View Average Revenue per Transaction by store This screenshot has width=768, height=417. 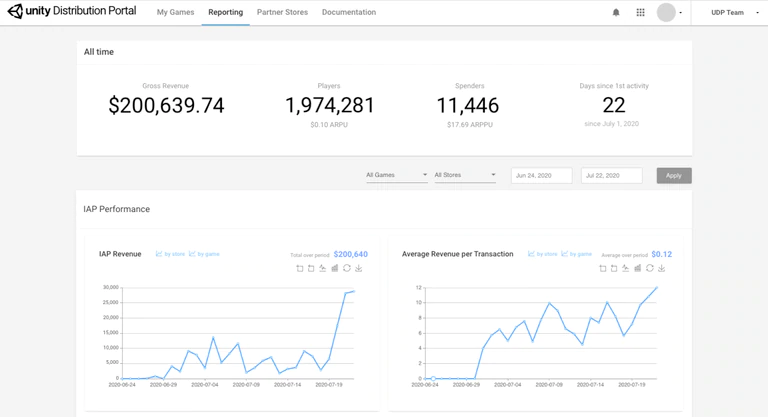point(542,254)
